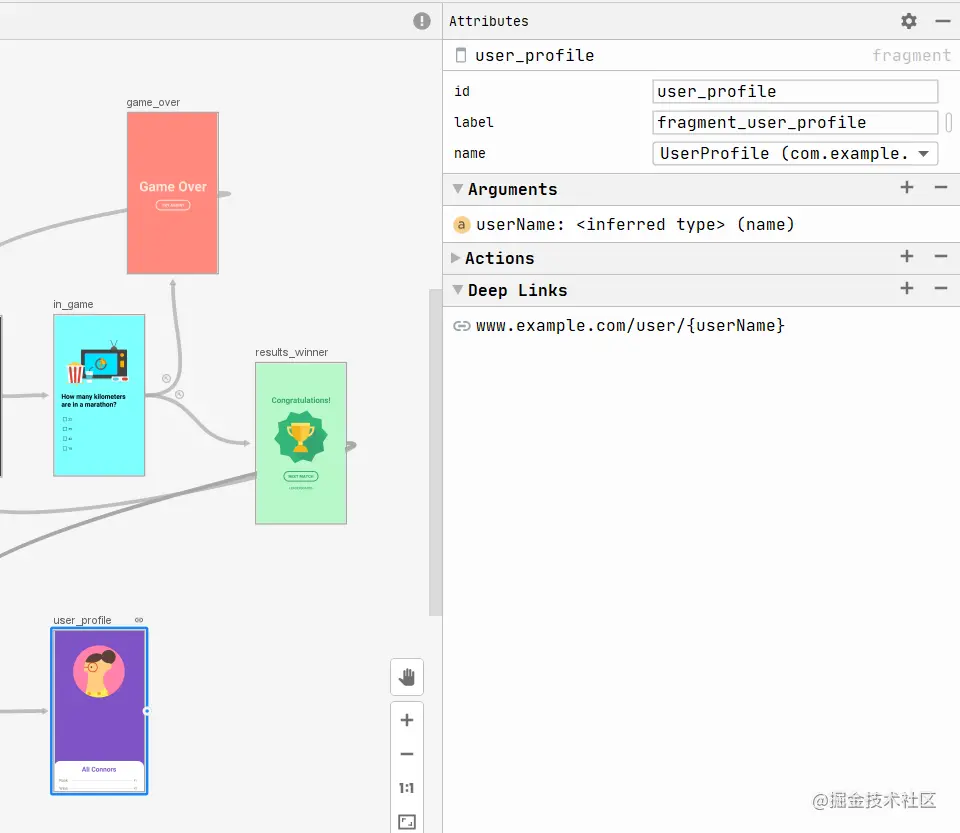Viewport: 960px width, 833px height.
Task: Remove deep link using the minus
Action: click(941, 288)
